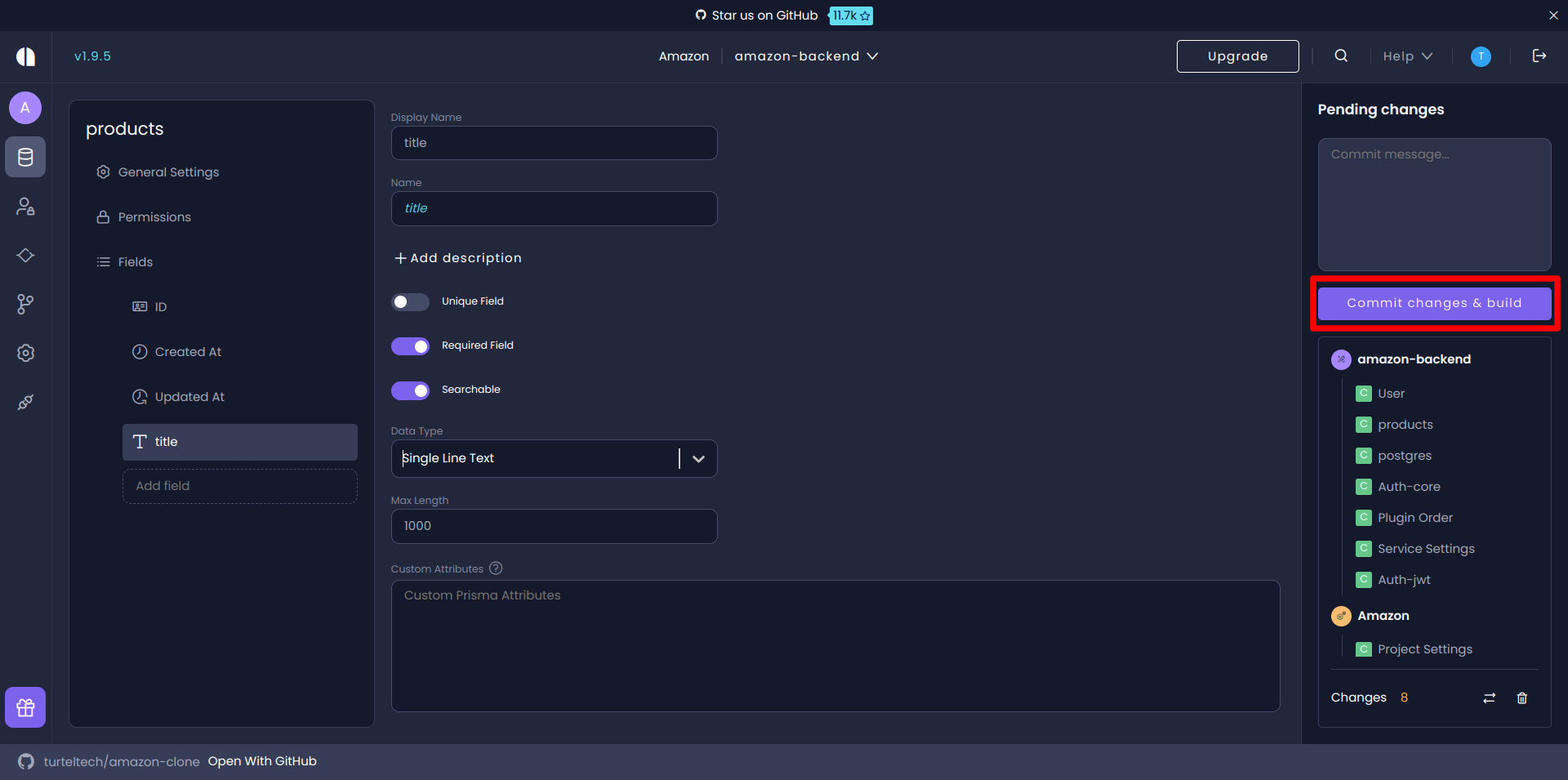Open the Commits view from the sidebar
The height and width of the screenshot is (780, 1568).
coord(25,255)
